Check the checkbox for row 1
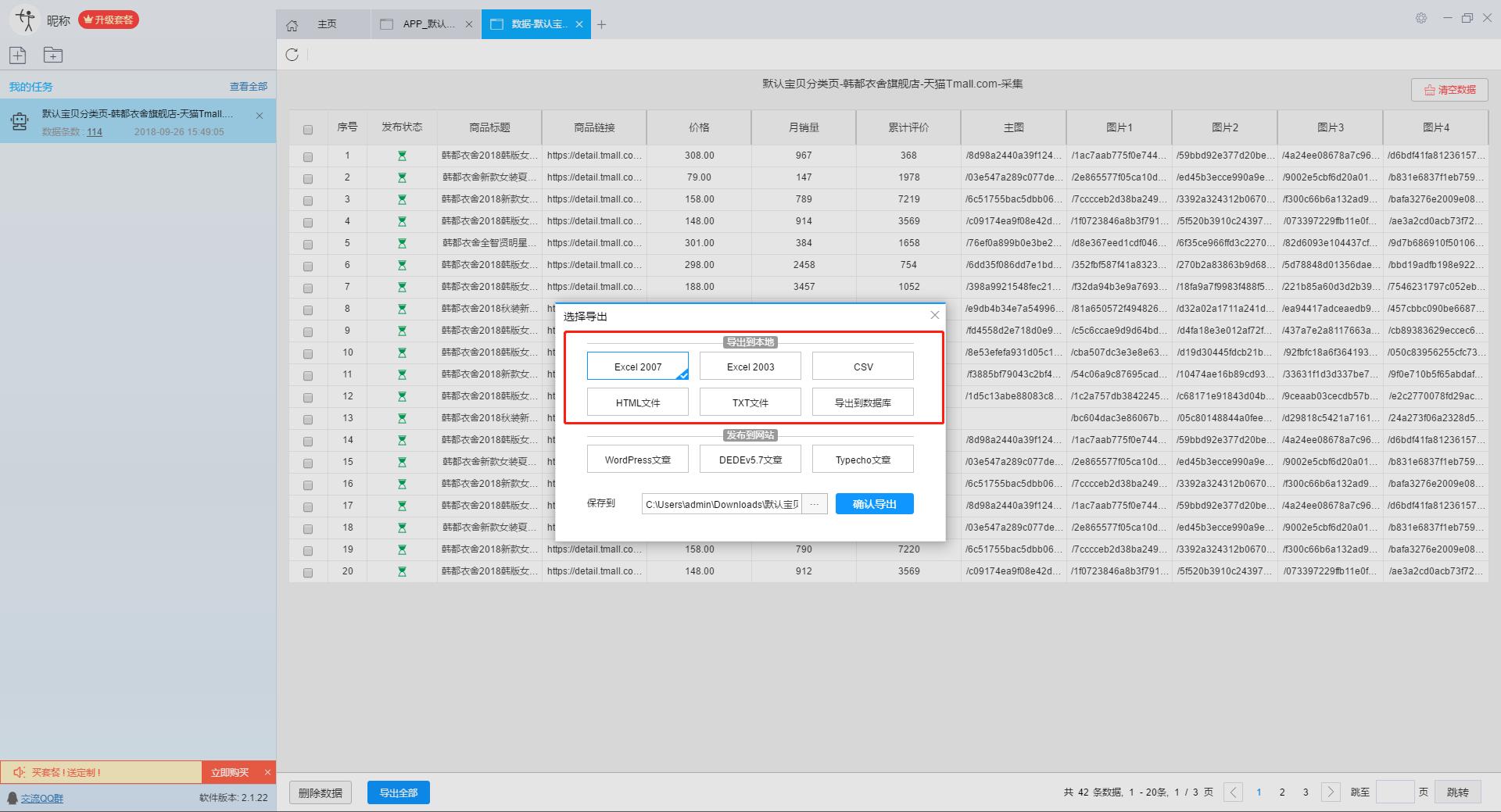The height and width of the screenshot is (812, 1501). tap(308, 157)
